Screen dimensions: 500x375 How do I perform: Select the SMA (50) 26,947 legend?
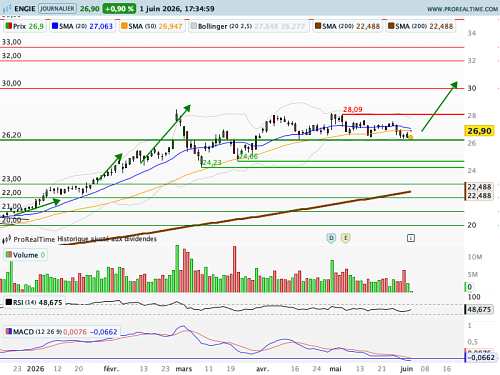[x=152, y=26]
